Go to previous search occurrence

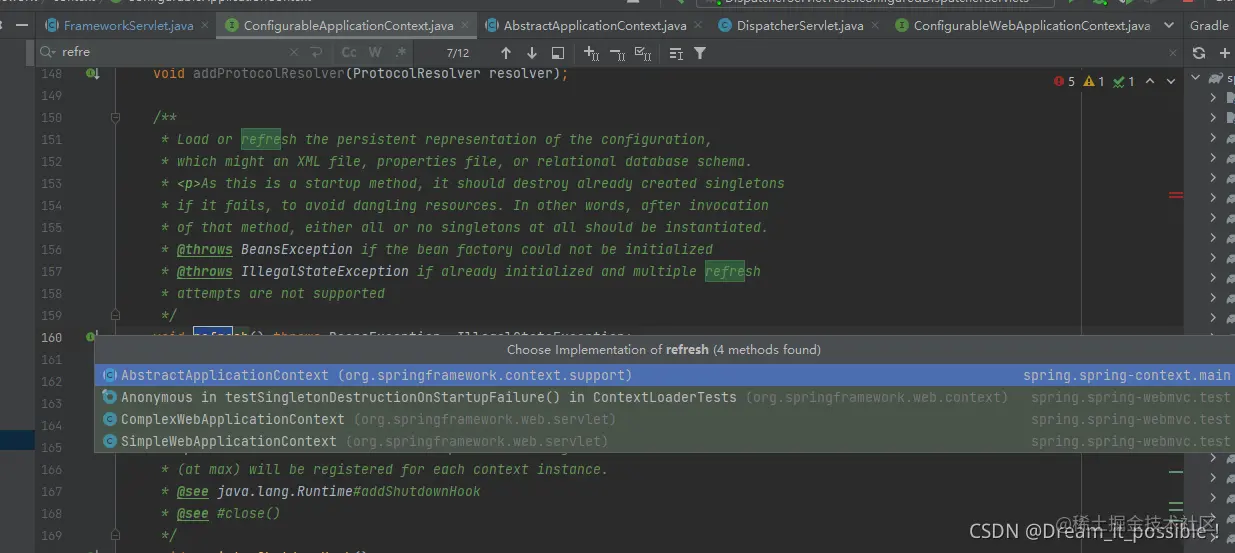pos(506,53)
